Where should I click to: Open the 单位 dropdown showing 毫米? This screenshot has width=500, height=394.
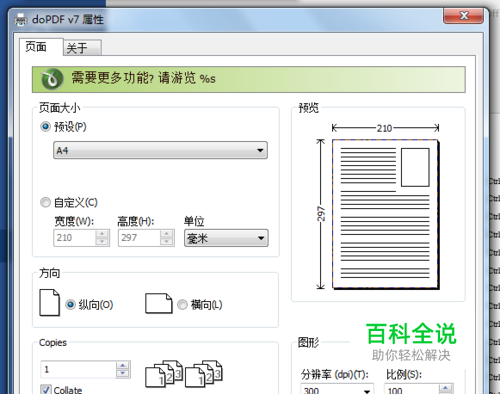(226, 238)
